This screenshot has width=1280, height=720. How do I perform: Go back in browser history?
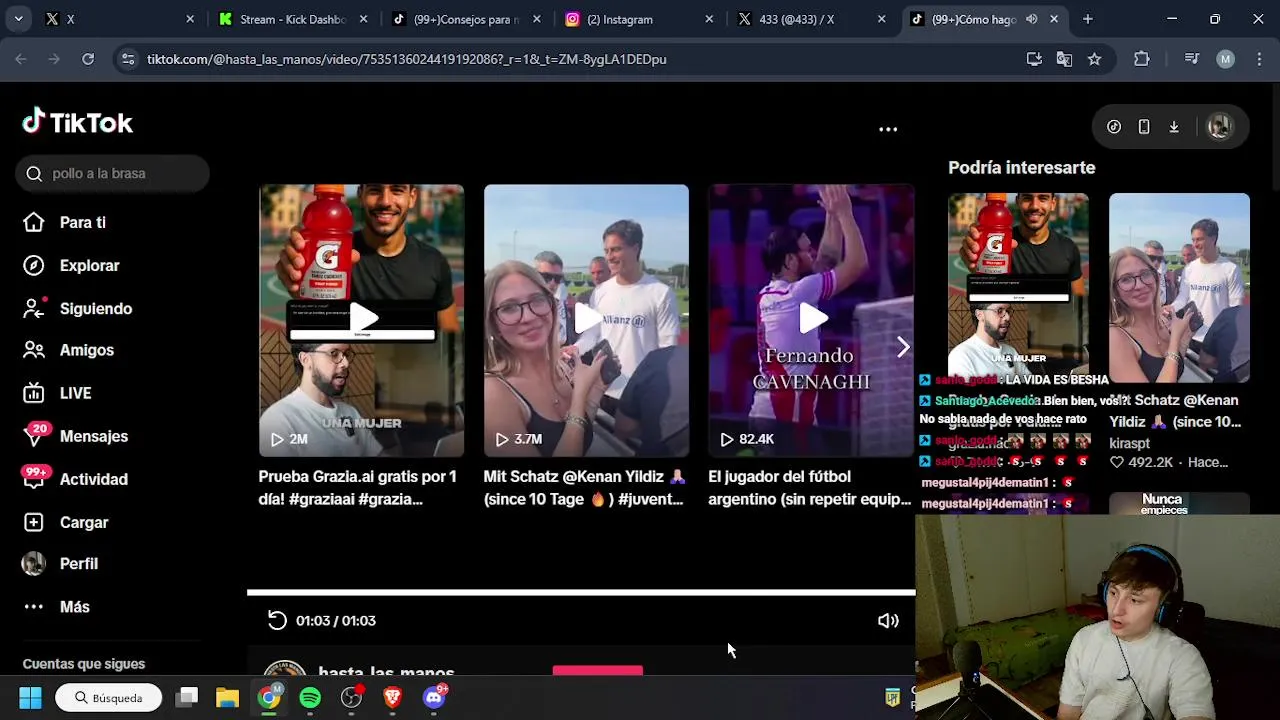tap(21, 59)
